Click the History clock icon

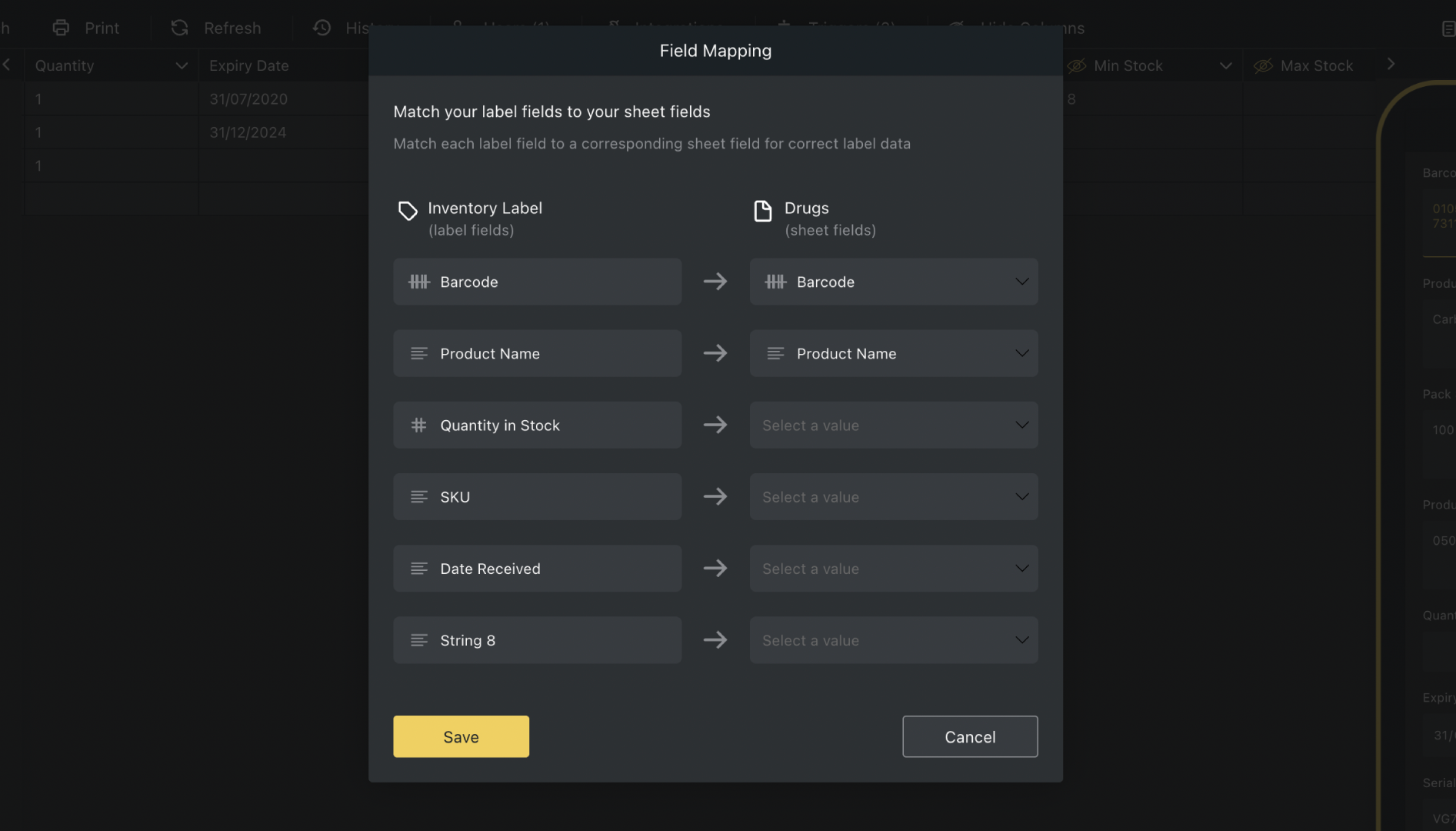click(322, 28)
